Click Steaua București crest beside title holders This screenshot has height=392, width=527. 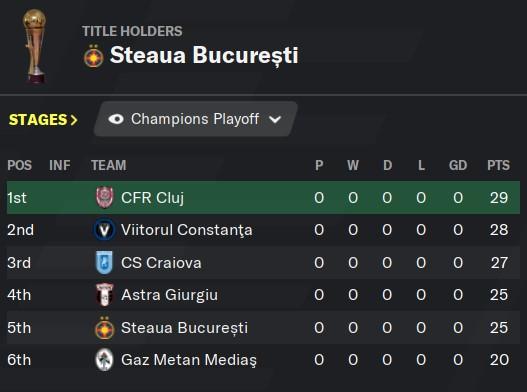click(93, 56)
